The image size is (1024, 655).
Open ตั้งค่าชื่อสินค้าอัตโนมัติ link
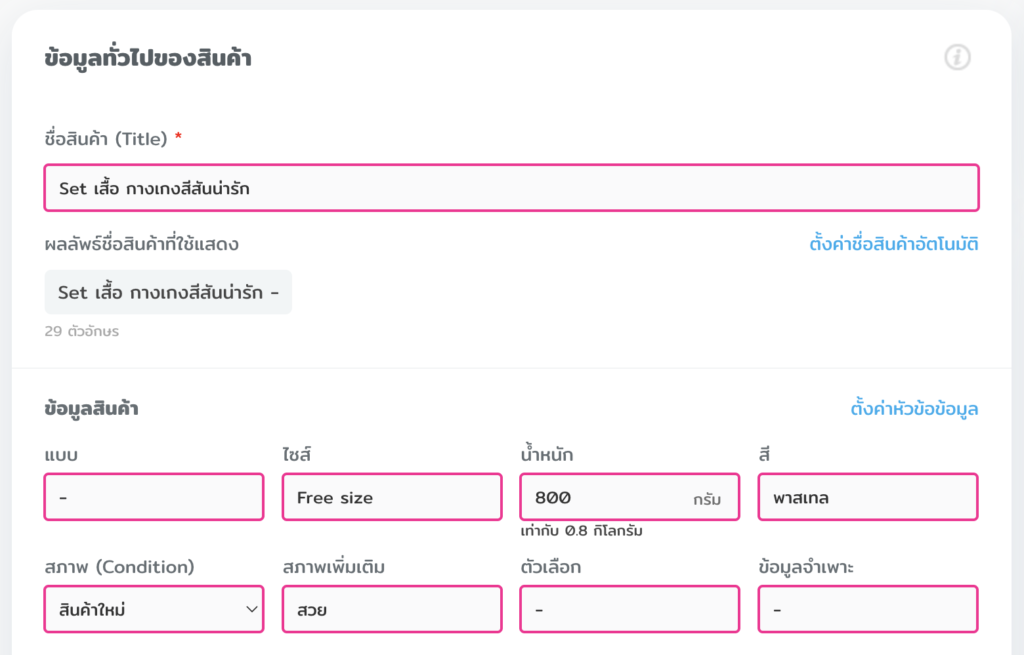(x=893, y=244)
